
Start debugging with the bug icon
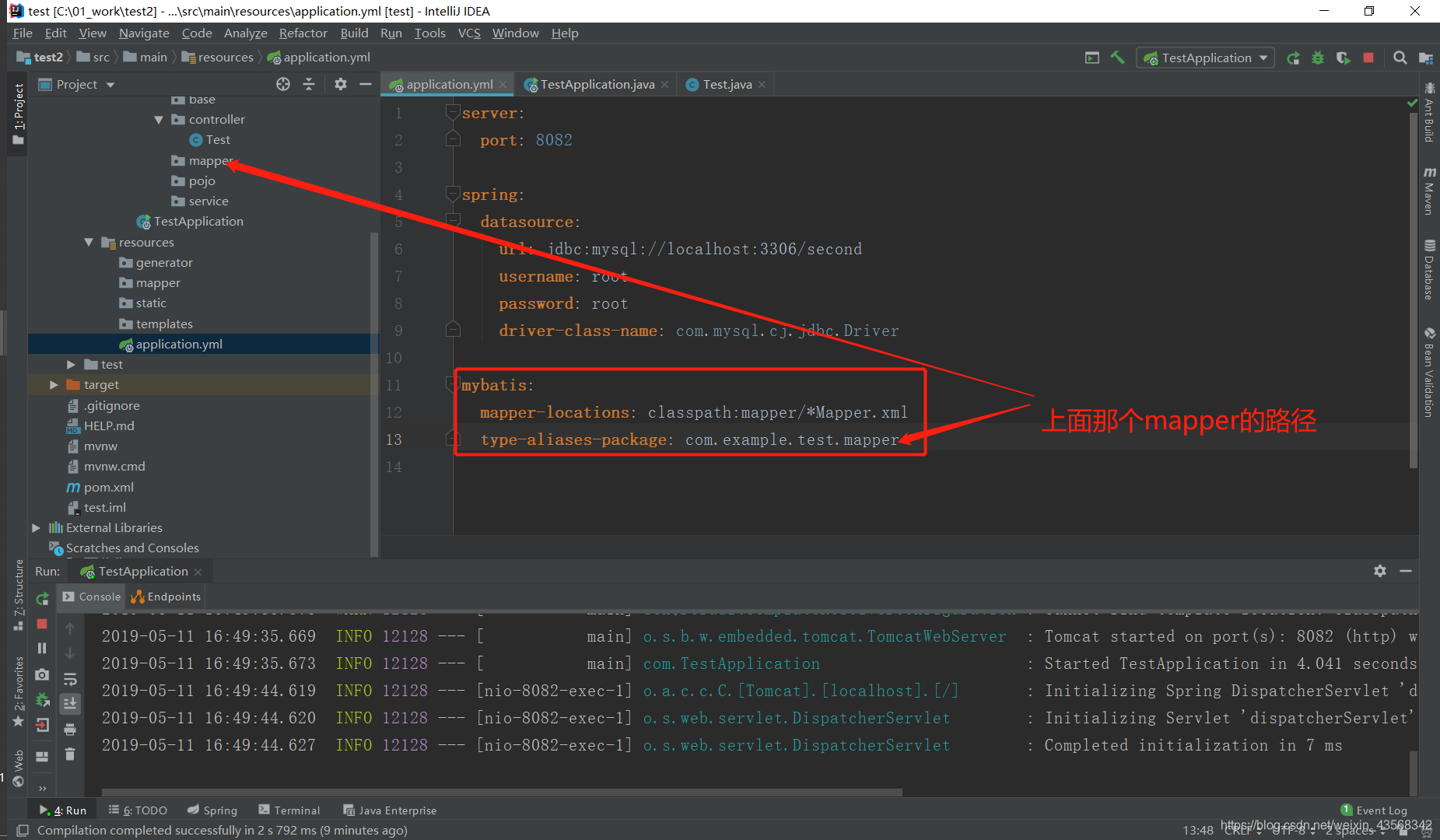click(1318, 58)
